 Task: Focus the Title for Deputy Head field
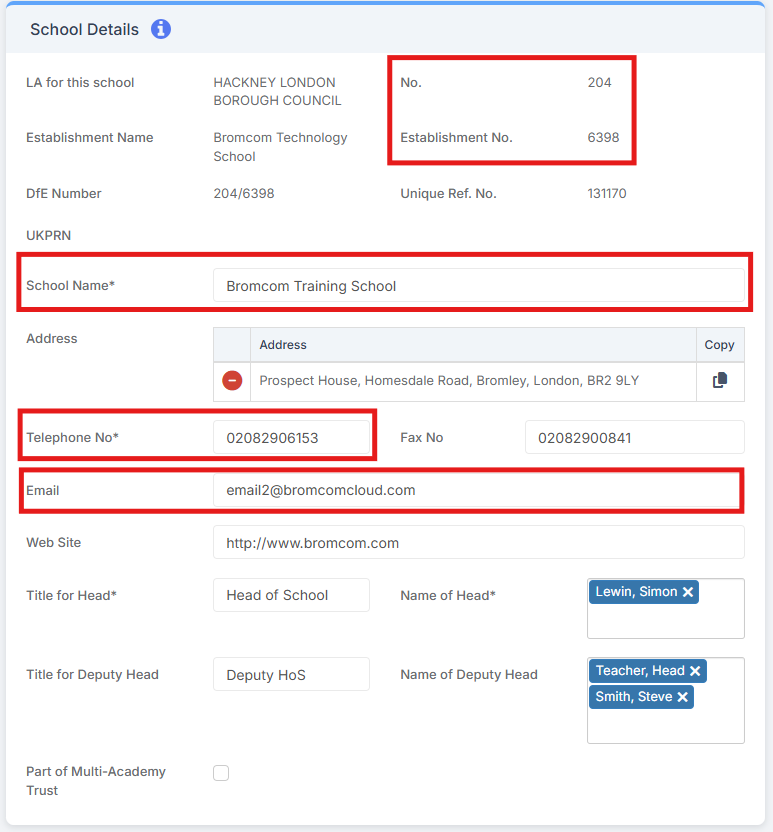291,675
